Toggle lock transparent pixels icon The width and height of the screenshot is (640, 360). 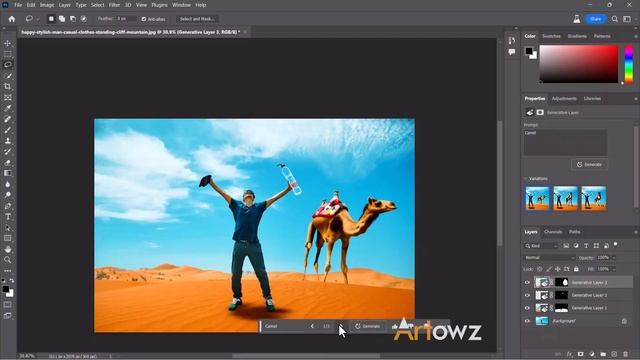click(x=540, y=269)
